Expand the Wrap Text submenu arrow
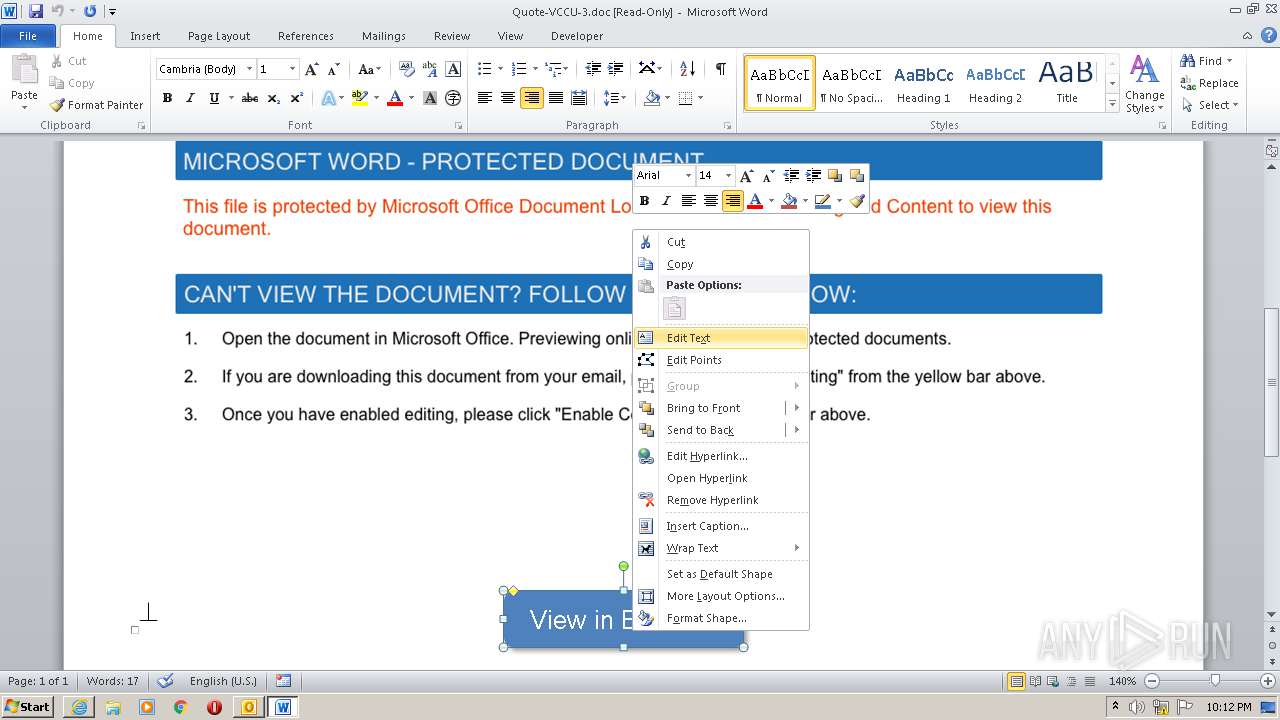Viewport: 1280px width, 720px height. tap(797, 548)
